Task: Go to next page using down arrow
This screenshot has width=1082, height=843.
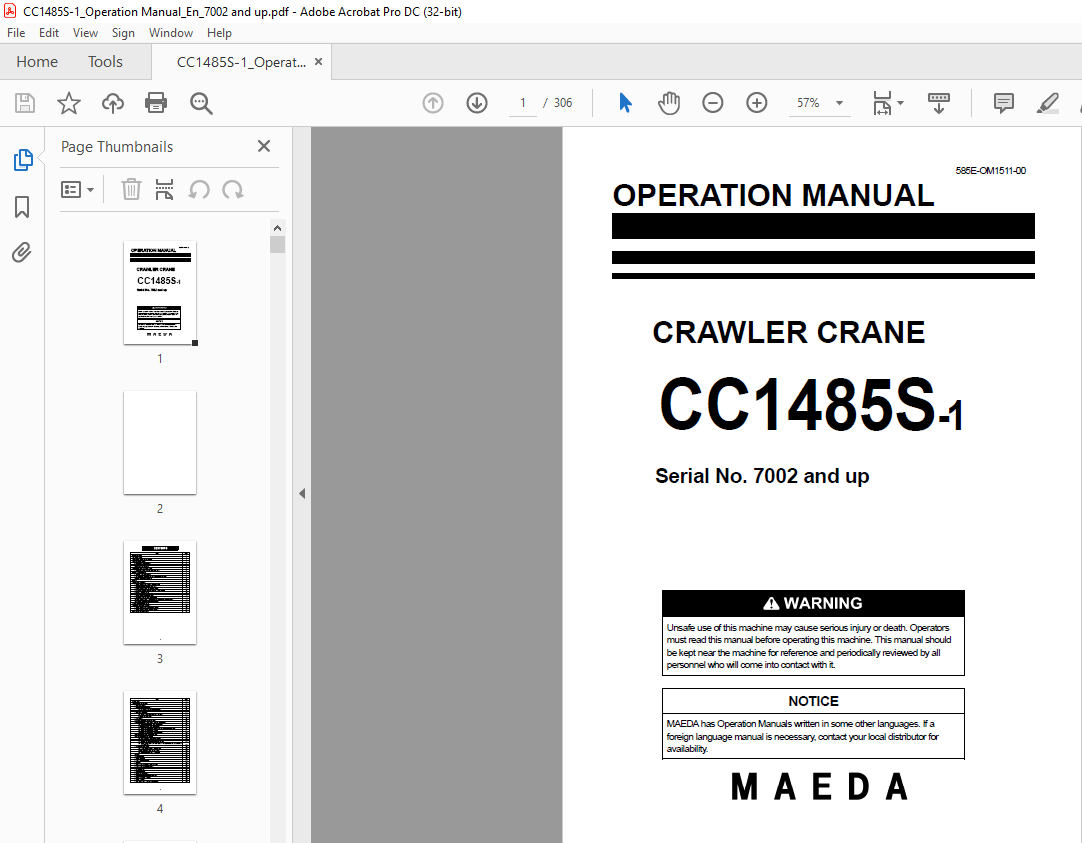Action: [x=477, y=103]
